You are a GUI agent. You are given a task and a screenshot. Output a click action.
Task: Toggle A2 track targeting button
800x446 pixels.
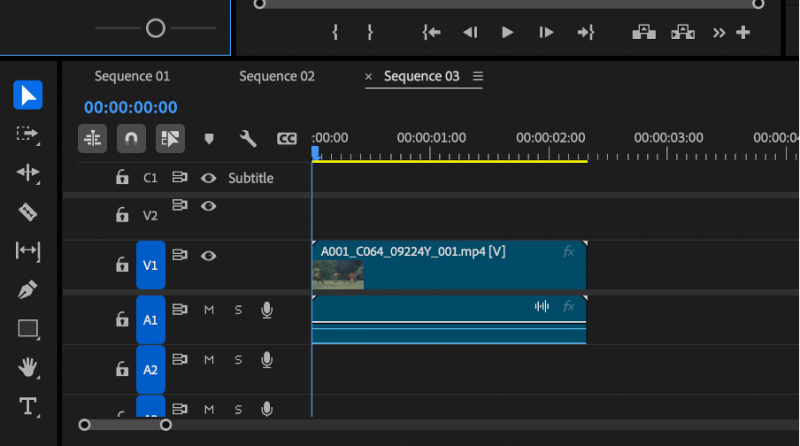click(x=151, y=369)
